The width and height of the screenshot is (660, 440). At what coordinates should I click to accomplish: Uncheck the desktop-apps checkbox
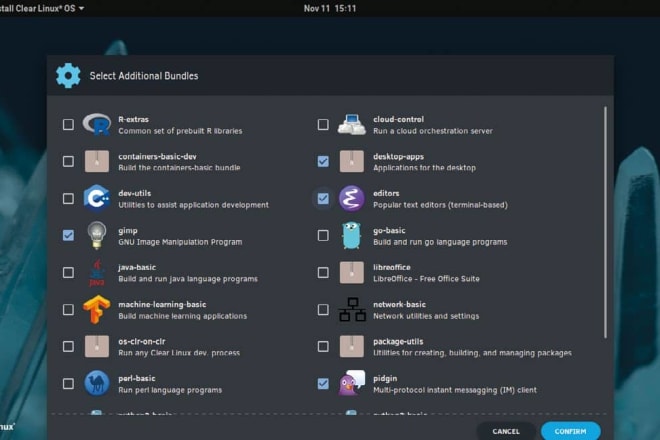pos(323,161)
